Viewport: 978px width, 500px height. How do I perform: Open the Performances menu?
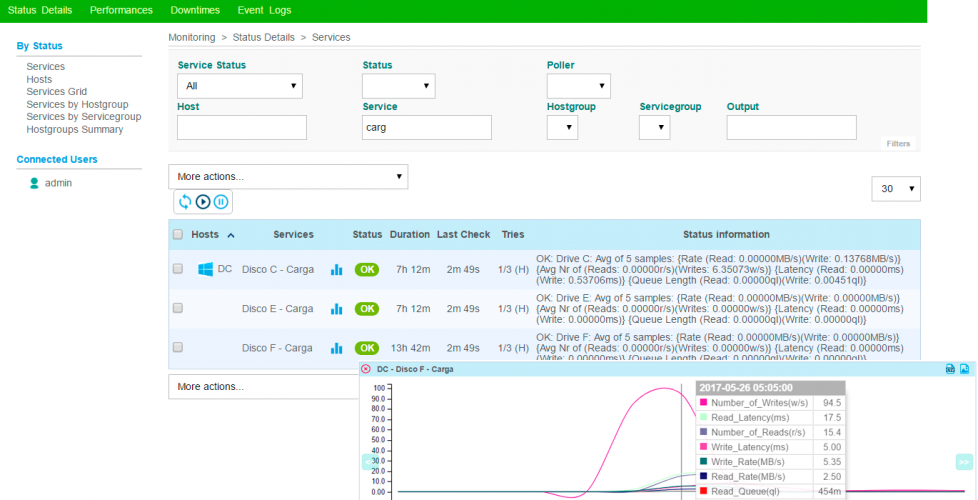click(x=121, y=11)
